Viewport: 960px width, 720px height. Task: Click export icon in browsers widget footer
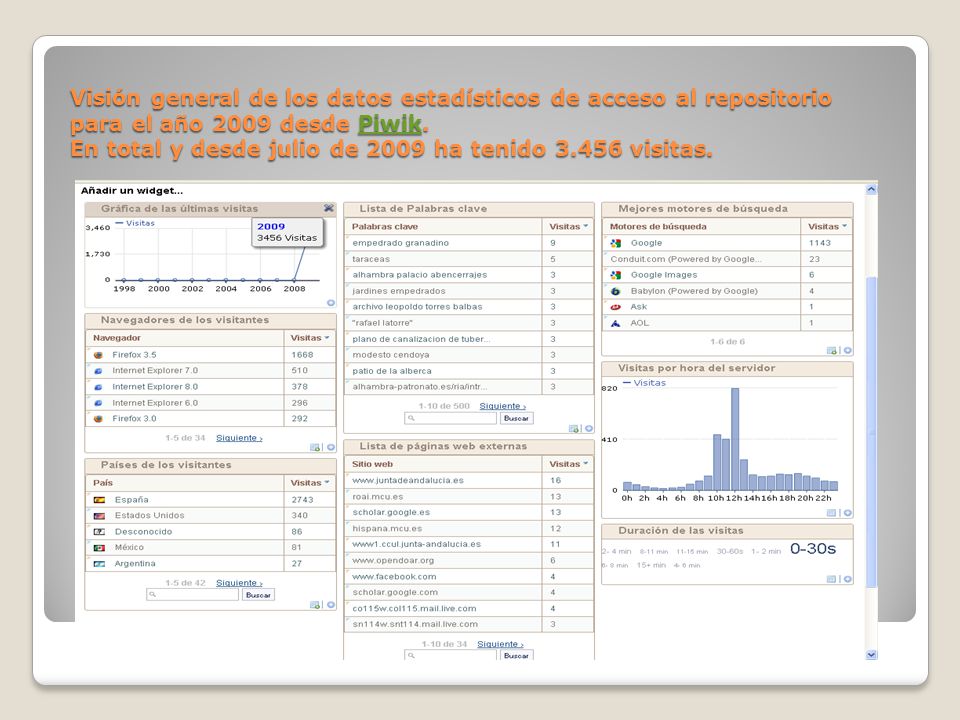pos(315,447)
